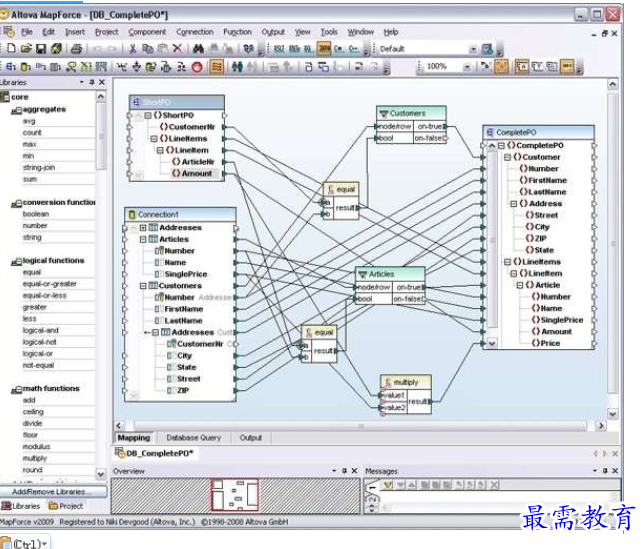Switch to the Database Query tab
644x549 pixels.
(193, 438)
